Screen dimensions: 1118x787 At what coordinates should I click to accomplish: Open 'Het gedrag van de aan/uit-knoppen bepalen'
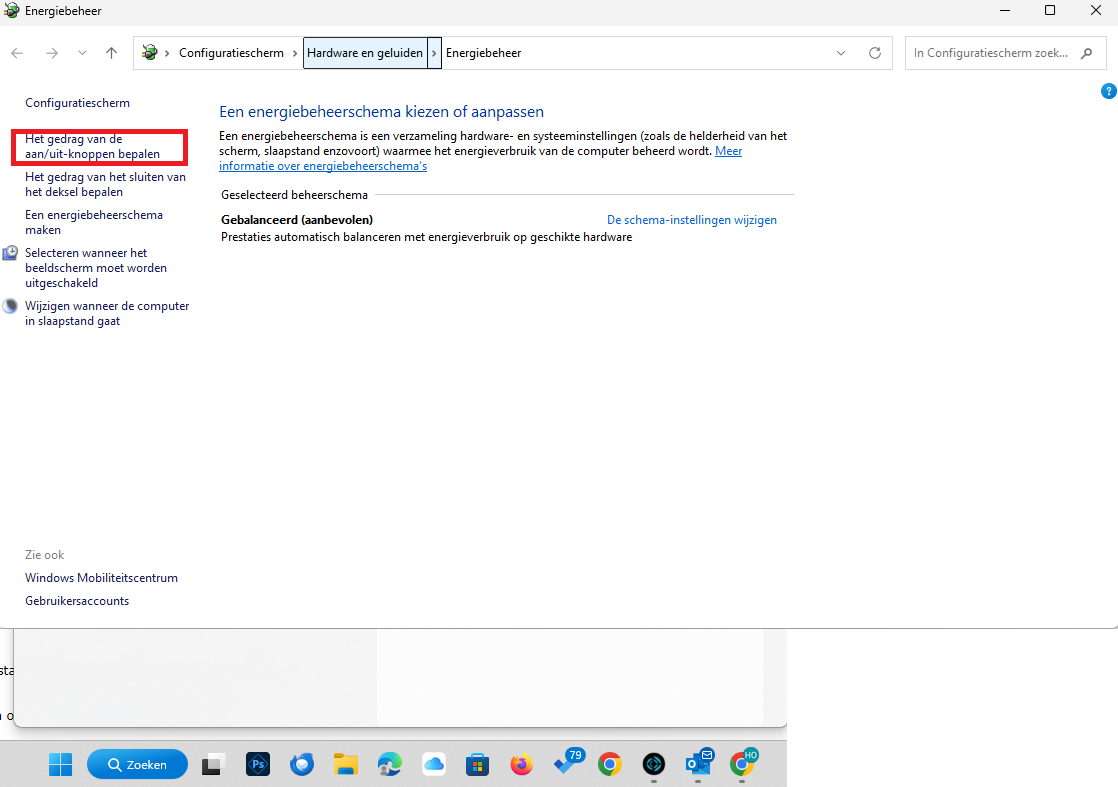(92, 147)
